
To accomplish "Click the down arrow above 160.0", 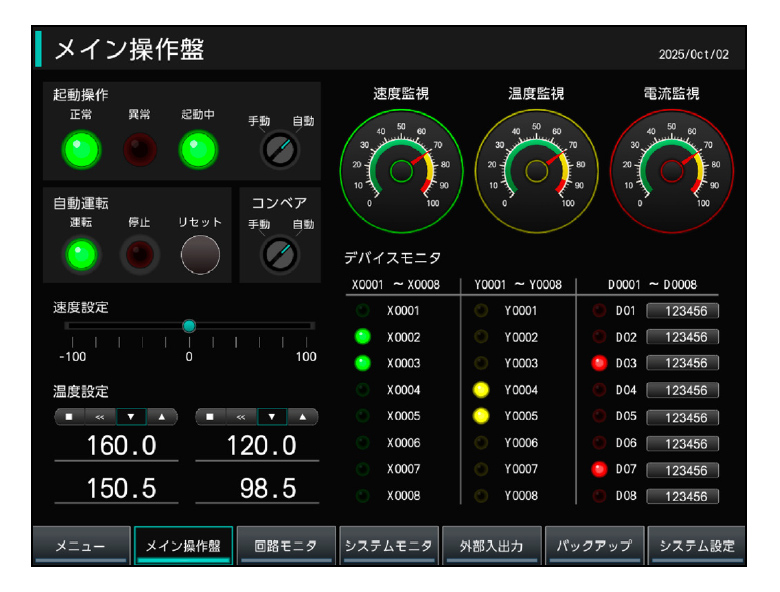I will tap(131, 416).
